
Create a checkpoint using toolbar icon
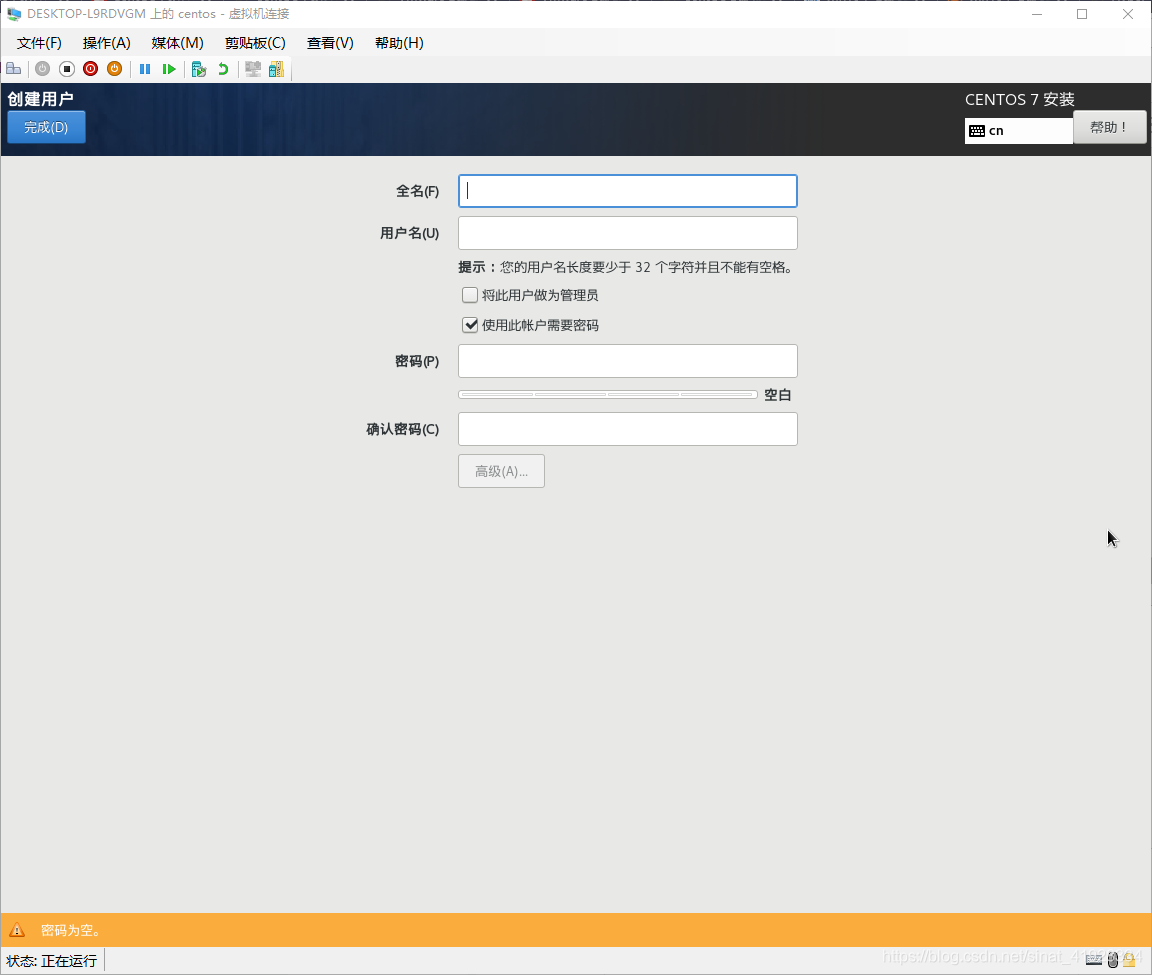[x=198, y=69]
